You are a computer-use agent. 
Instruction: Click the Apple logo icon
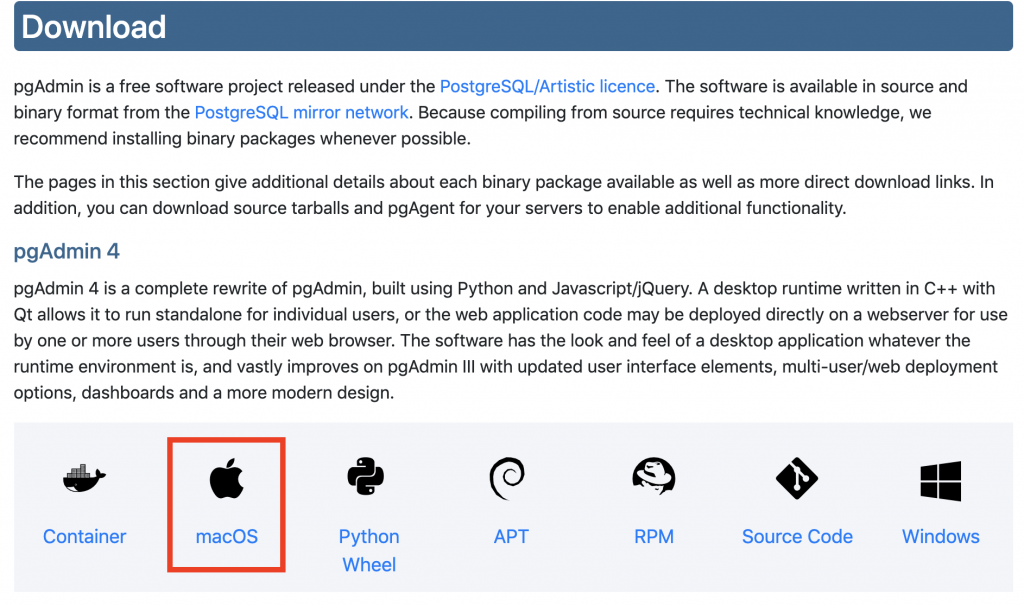[226, 480]
